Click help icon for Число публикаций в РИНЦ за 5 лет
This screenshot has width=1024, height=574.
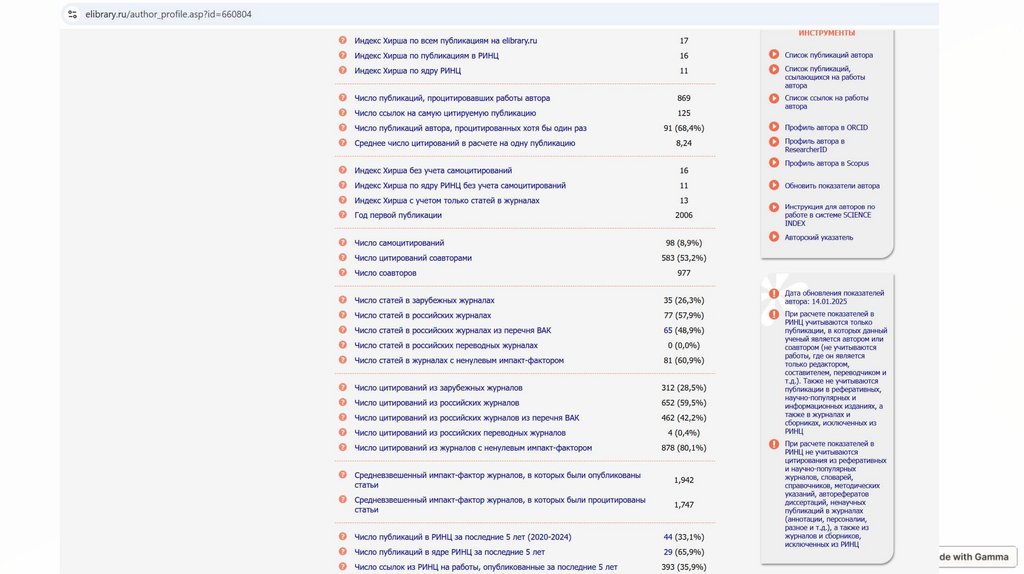pos(342,536)
